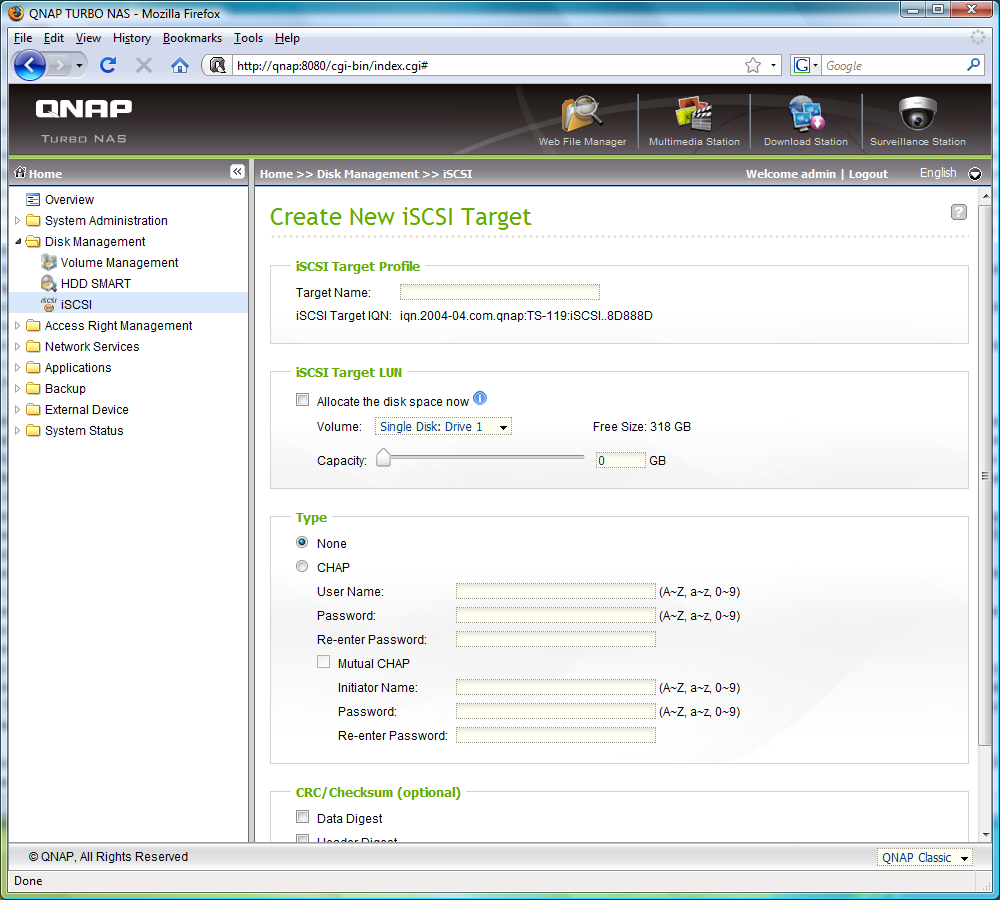Expand Applications tree node

coord(18,367)
